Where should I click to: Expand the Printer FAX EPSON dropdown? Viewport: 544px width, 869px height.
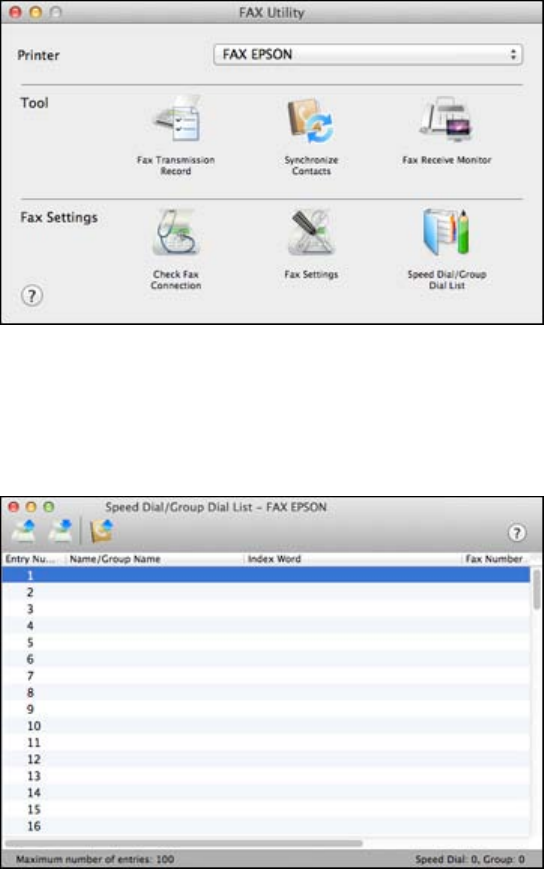[368, 54]
